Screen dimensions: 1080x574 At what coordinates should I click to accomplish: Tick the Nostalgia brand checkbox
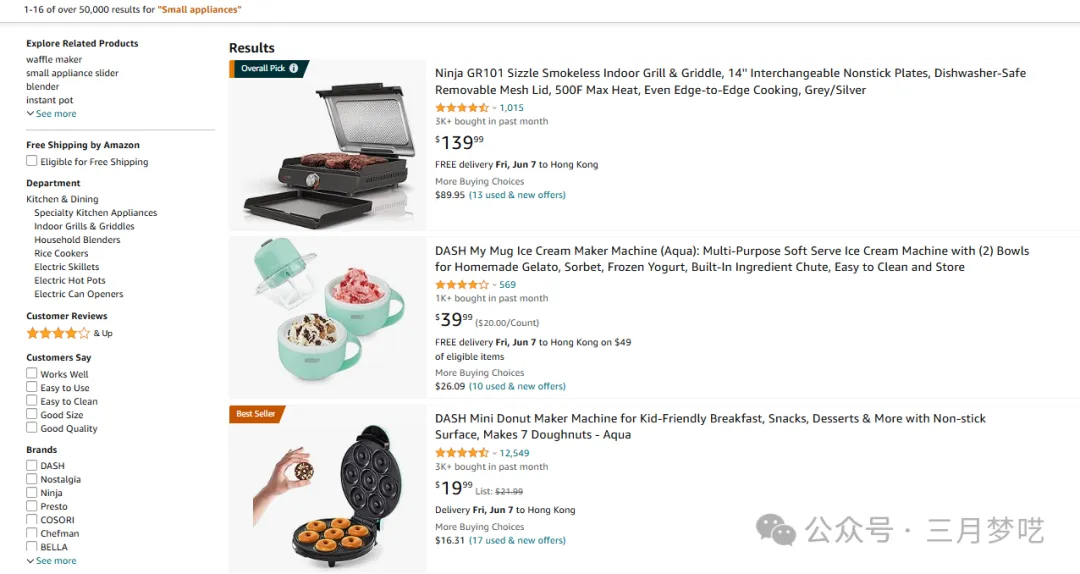(32, 479)
